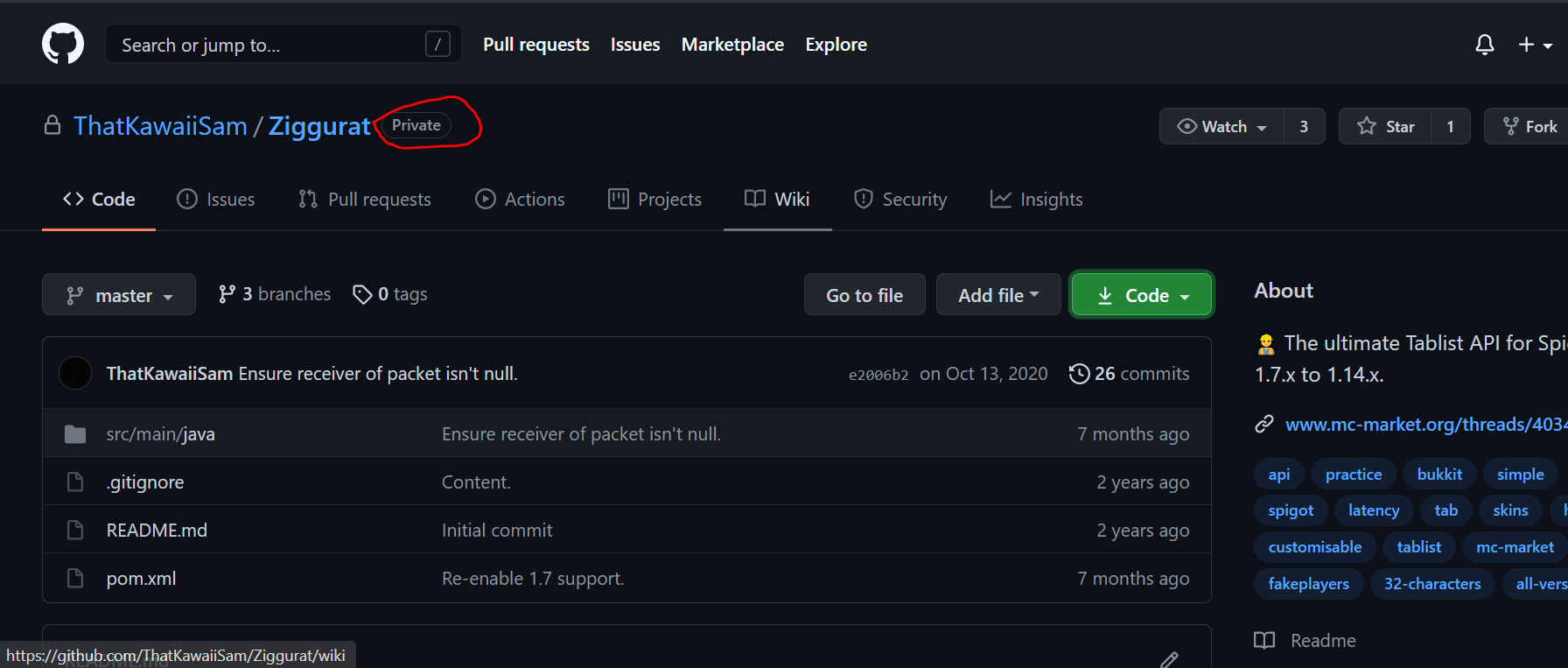The width and height of the screenshot is (1568, 668).
Task: Fork the repository
Action: point(1529,126)
